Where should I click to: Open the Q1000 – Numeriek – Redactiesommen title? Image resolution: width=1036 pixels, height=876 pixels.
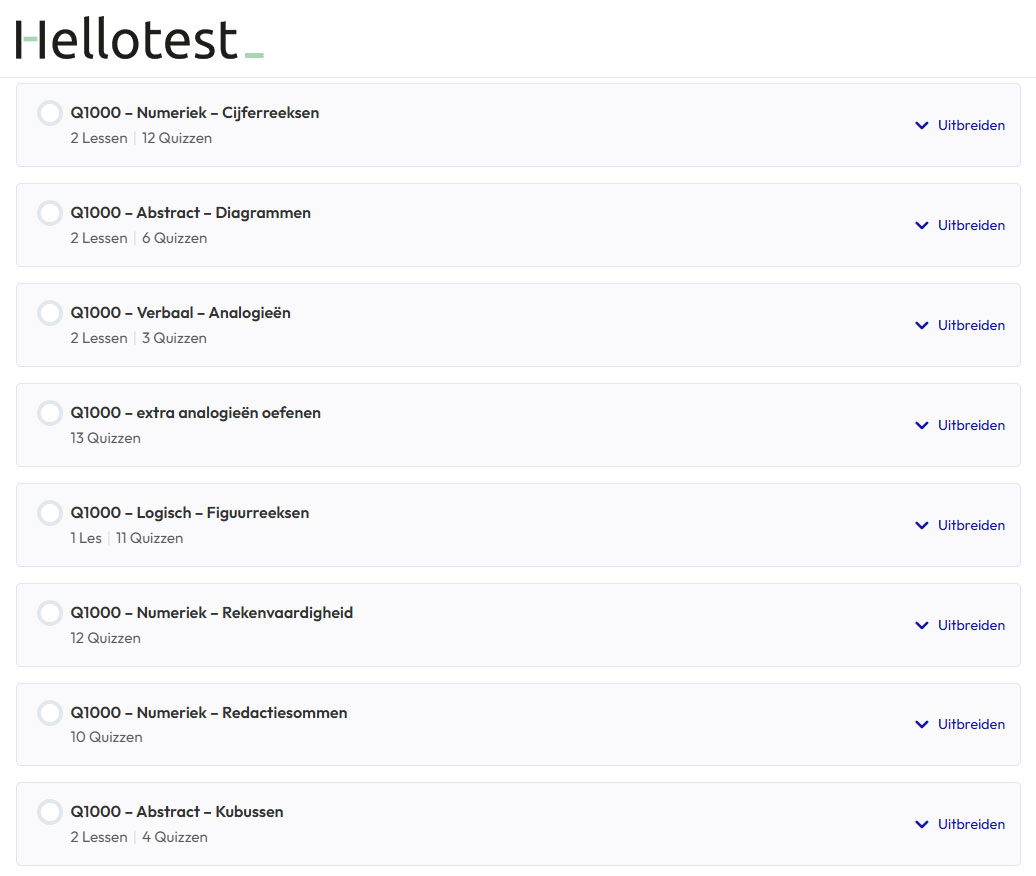point(209,713)
